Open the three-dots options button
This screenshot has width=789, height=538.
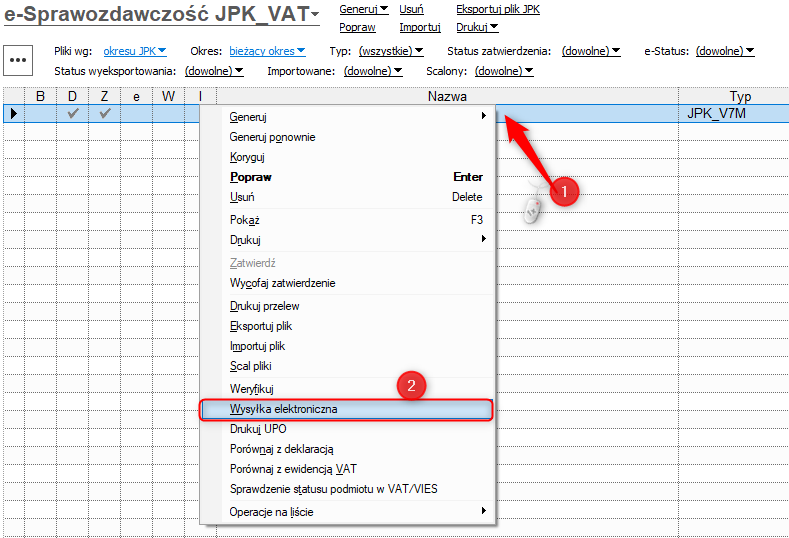coord(18,60)
